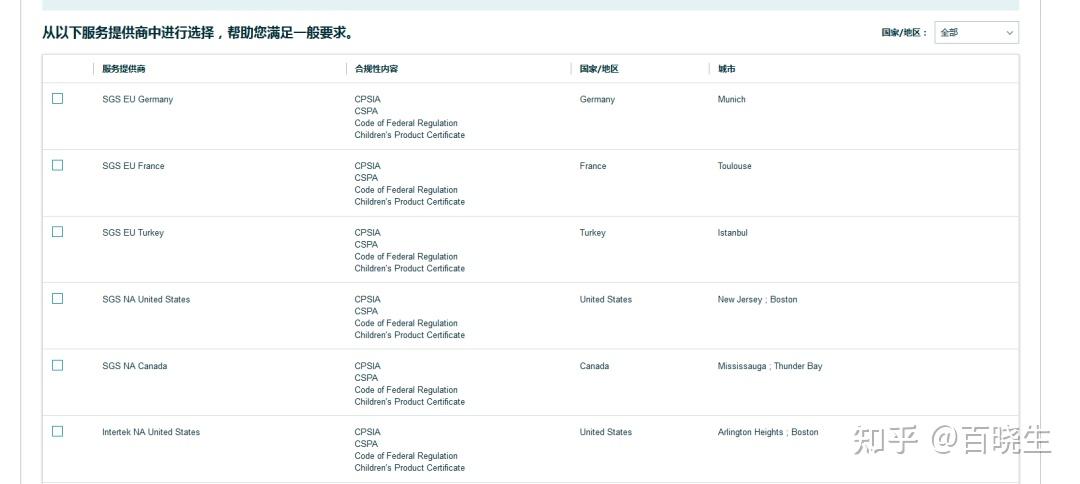This screenshot has width=1080, height=484.
Task: Click the Turkey country cell
Action: (592, 233)
